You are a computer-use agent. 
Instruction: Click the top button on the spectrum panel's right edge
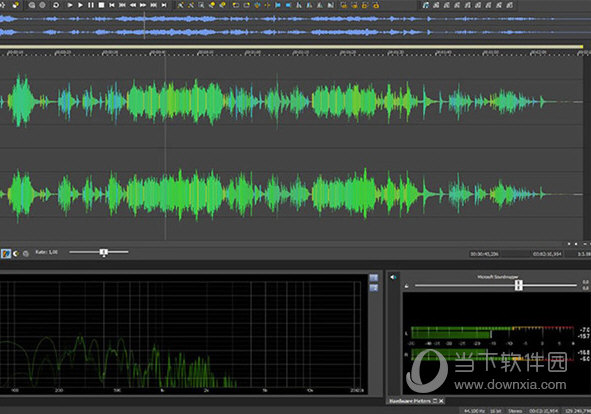tap(374, 278)
